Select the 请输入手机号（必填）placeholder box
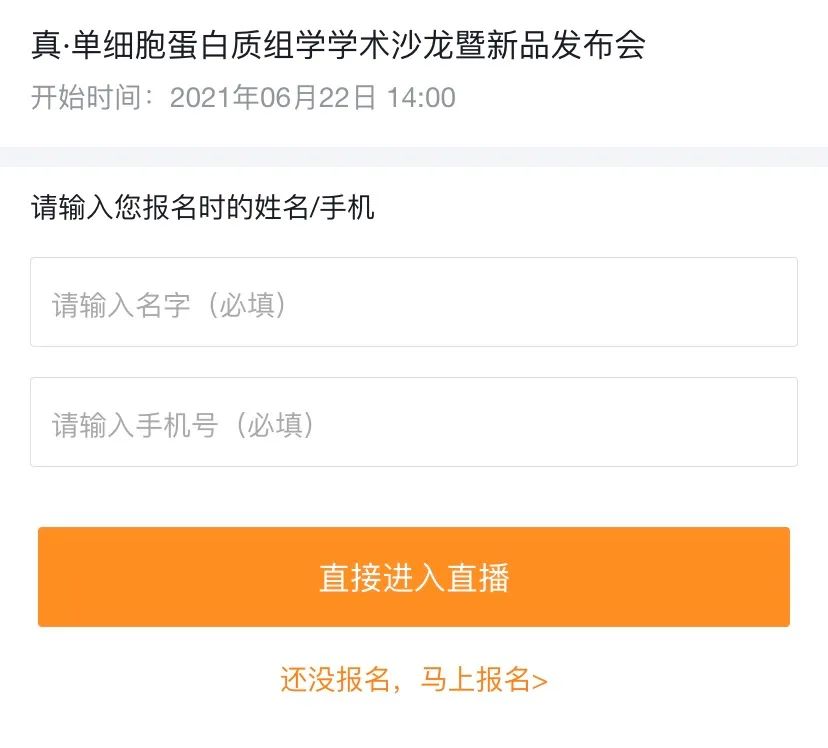This screenshot has height=748, width=828. (x=414, y=423)
